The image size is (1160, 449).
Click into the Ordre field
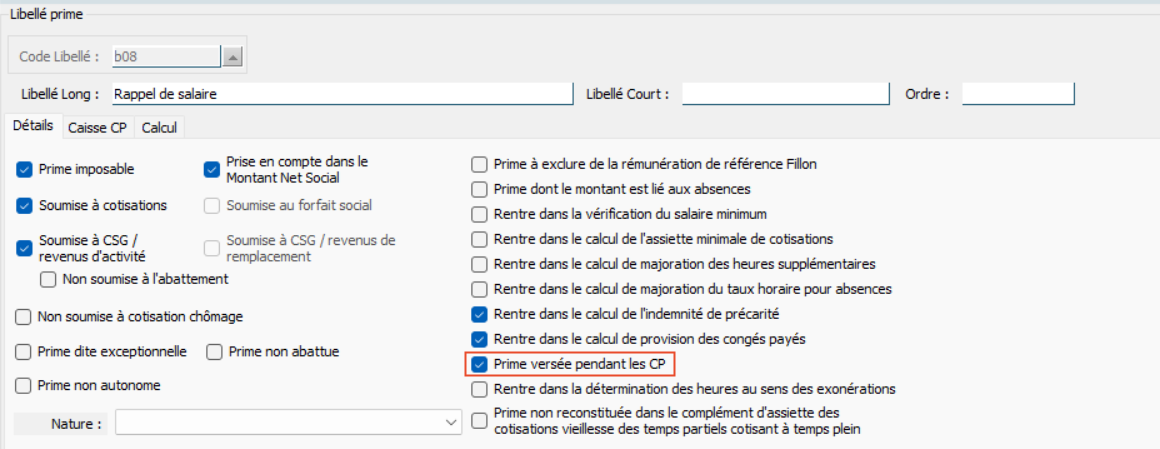[1017, 94]
